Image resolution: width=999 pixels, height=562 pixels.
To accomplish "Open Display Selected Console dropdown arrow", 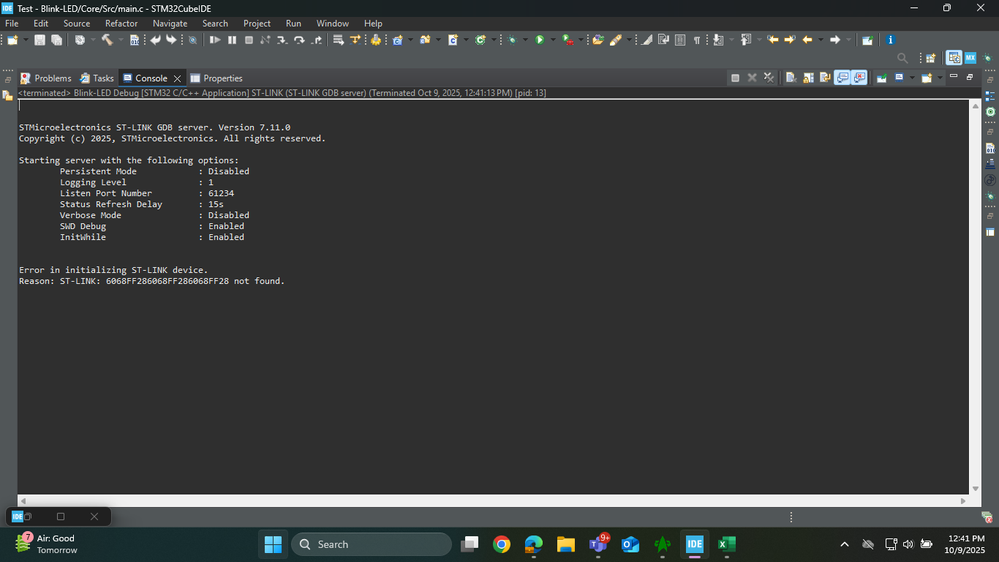I will click(x=912, y=78).
